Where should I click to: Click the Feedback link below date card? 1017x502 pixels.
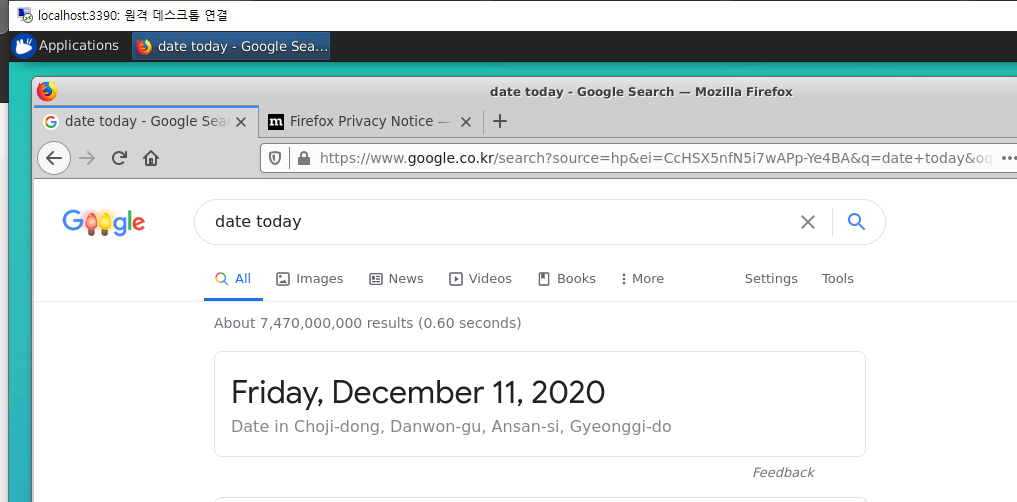coord(783,472)
